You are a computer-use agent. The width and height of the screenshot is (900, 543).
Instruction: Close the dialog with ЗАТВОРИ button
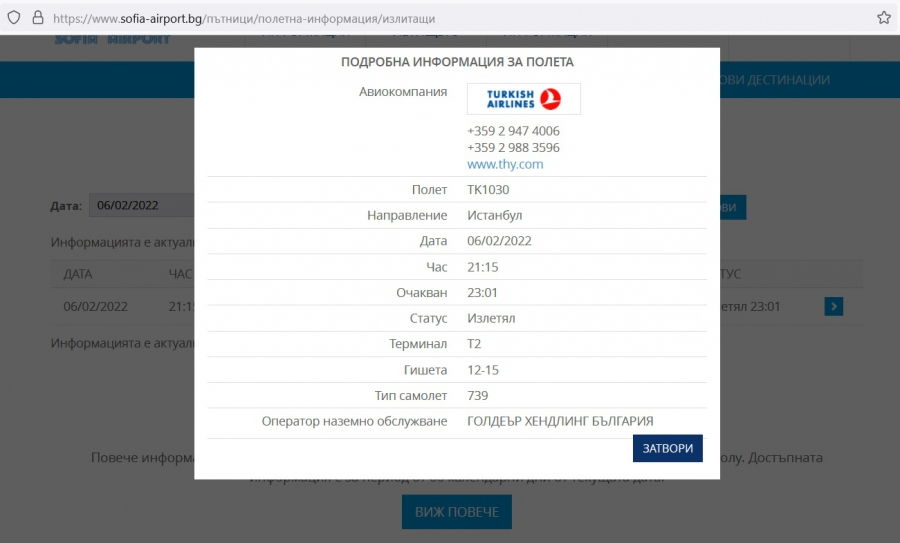tap(668, 448)
